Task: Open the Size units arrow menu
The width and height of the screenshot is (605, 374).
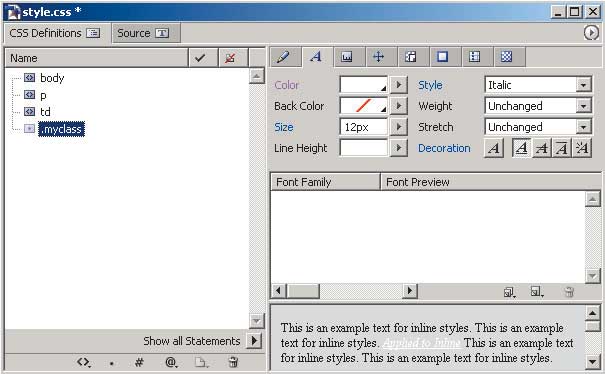Action: (399, 127)
